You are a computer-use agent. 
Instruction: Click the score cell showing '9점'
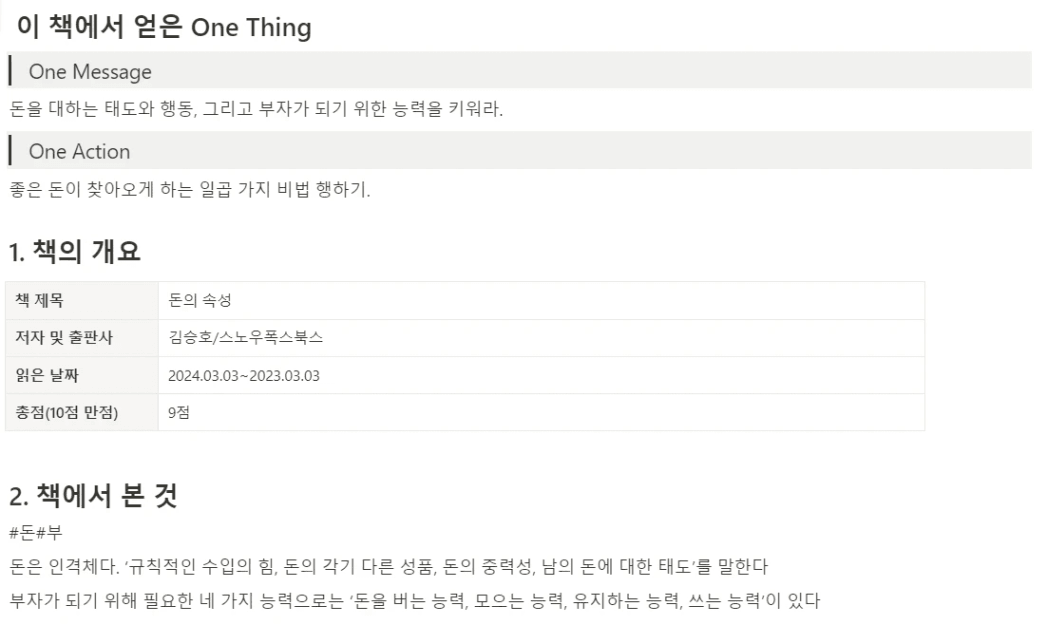click(542, 412)
